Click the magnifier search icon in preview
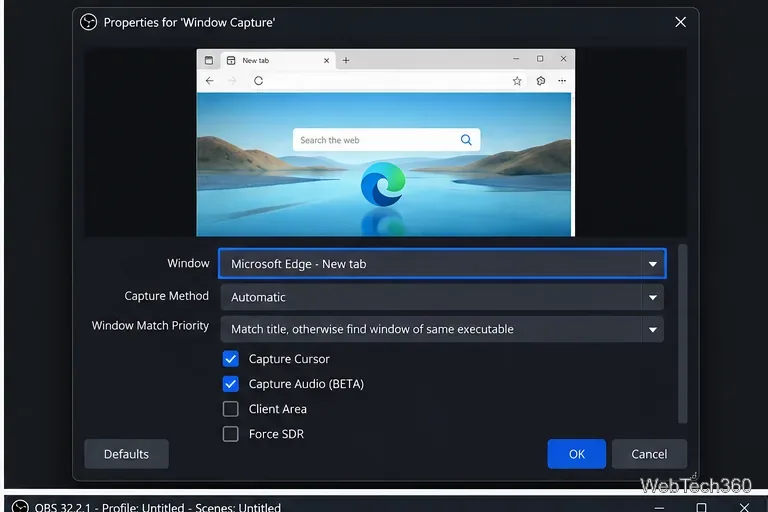This screenshot has width=768, height=512. pos(466,140)
